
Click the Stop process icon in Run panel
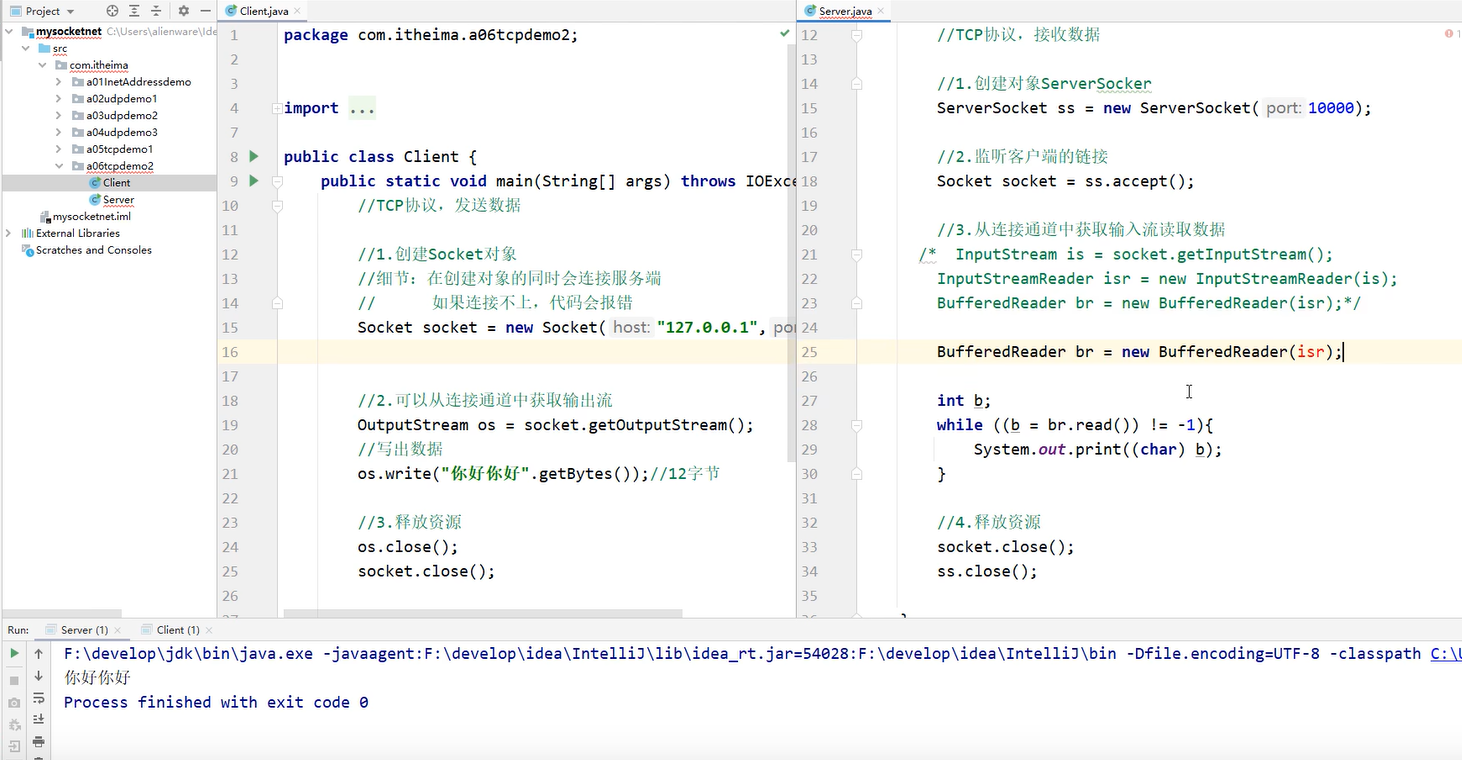tap(14, 679)
